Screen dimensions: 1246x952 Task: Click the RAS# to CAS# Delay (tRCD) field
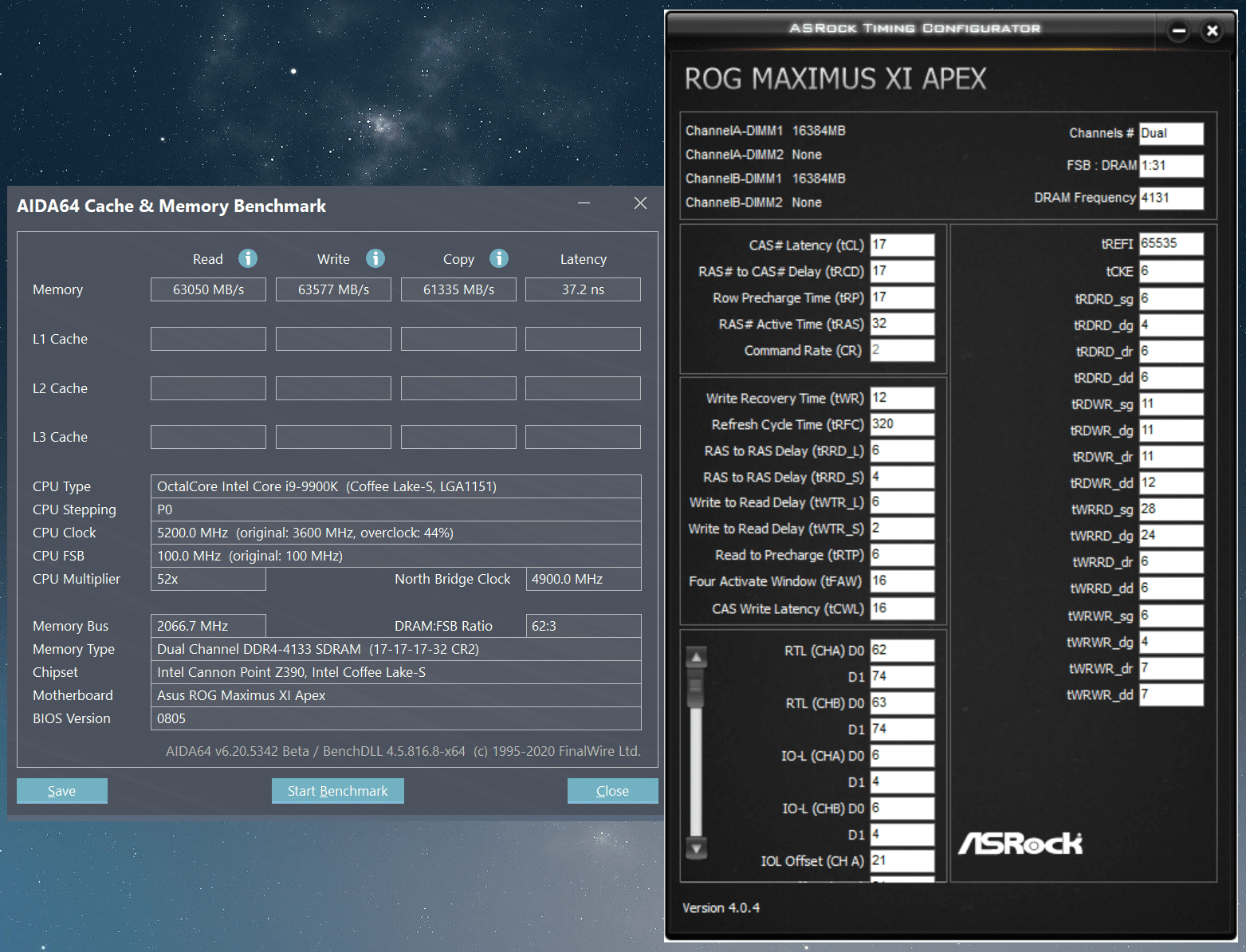coord(902,271)
